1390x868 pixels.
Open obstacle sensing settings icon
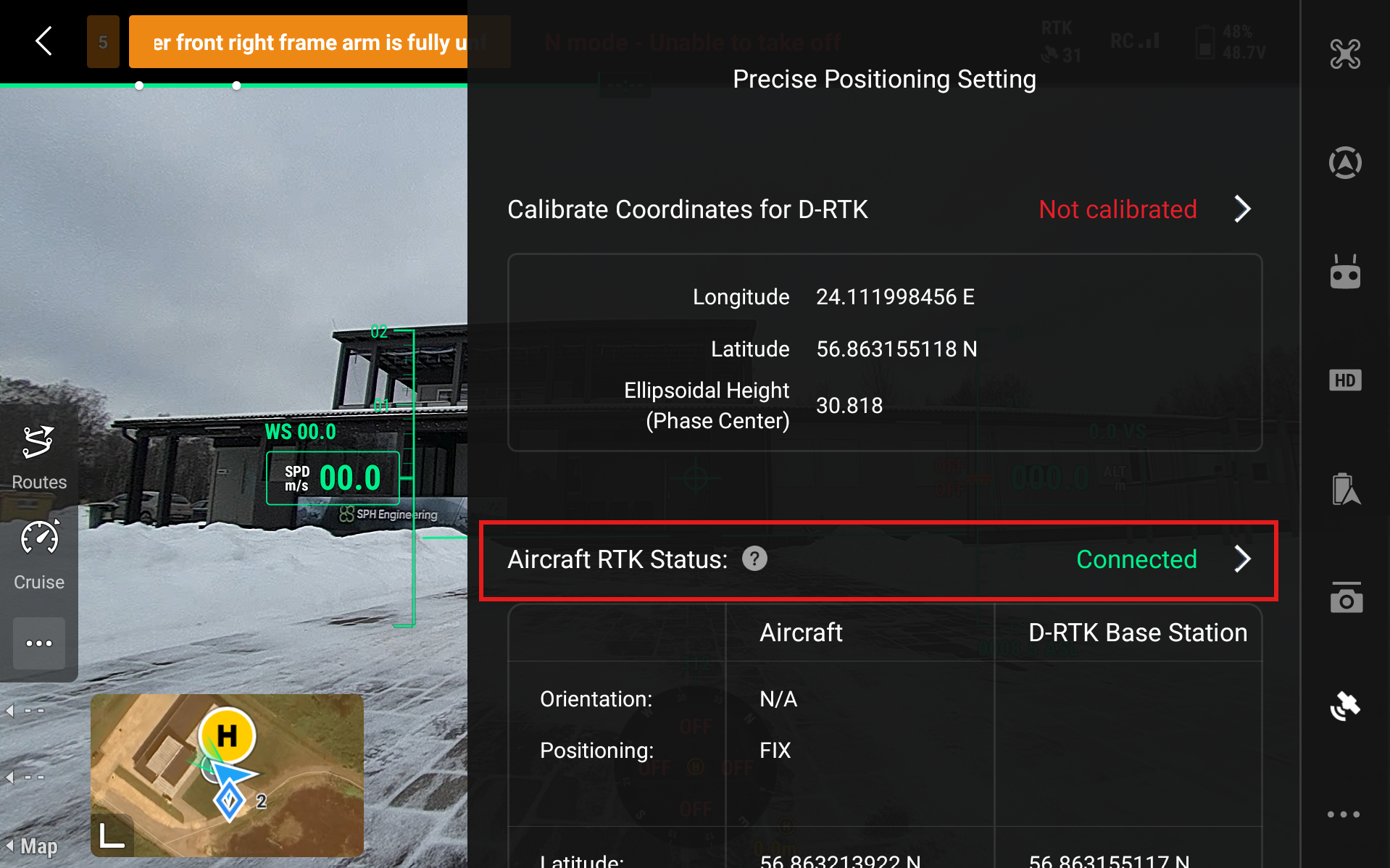tap(1345, 162)
